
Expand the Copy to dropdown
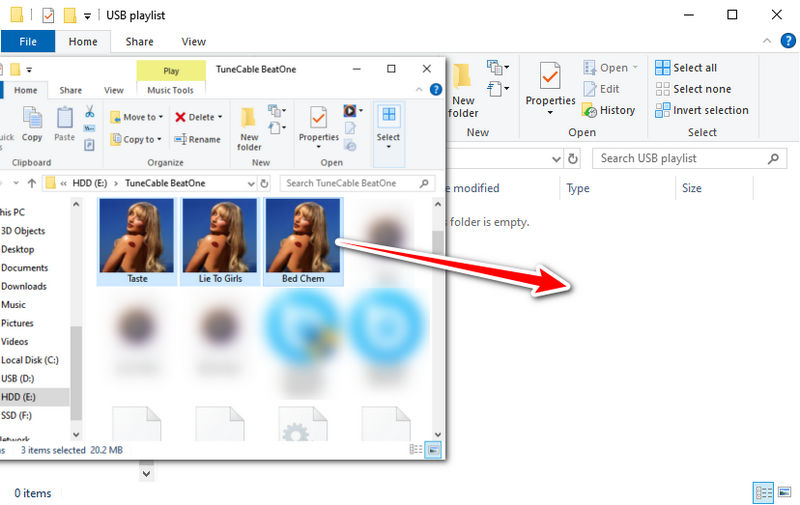point(160,139)
